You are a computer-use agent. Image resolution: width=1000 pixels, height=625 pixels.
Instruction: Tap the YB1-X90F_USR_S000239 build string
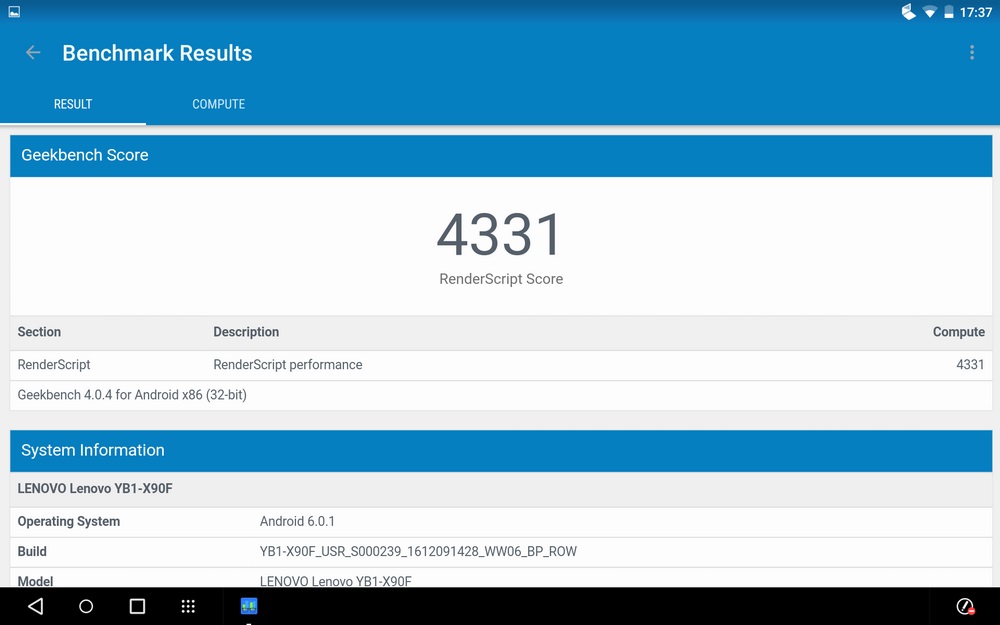click(x=418, y=552)
